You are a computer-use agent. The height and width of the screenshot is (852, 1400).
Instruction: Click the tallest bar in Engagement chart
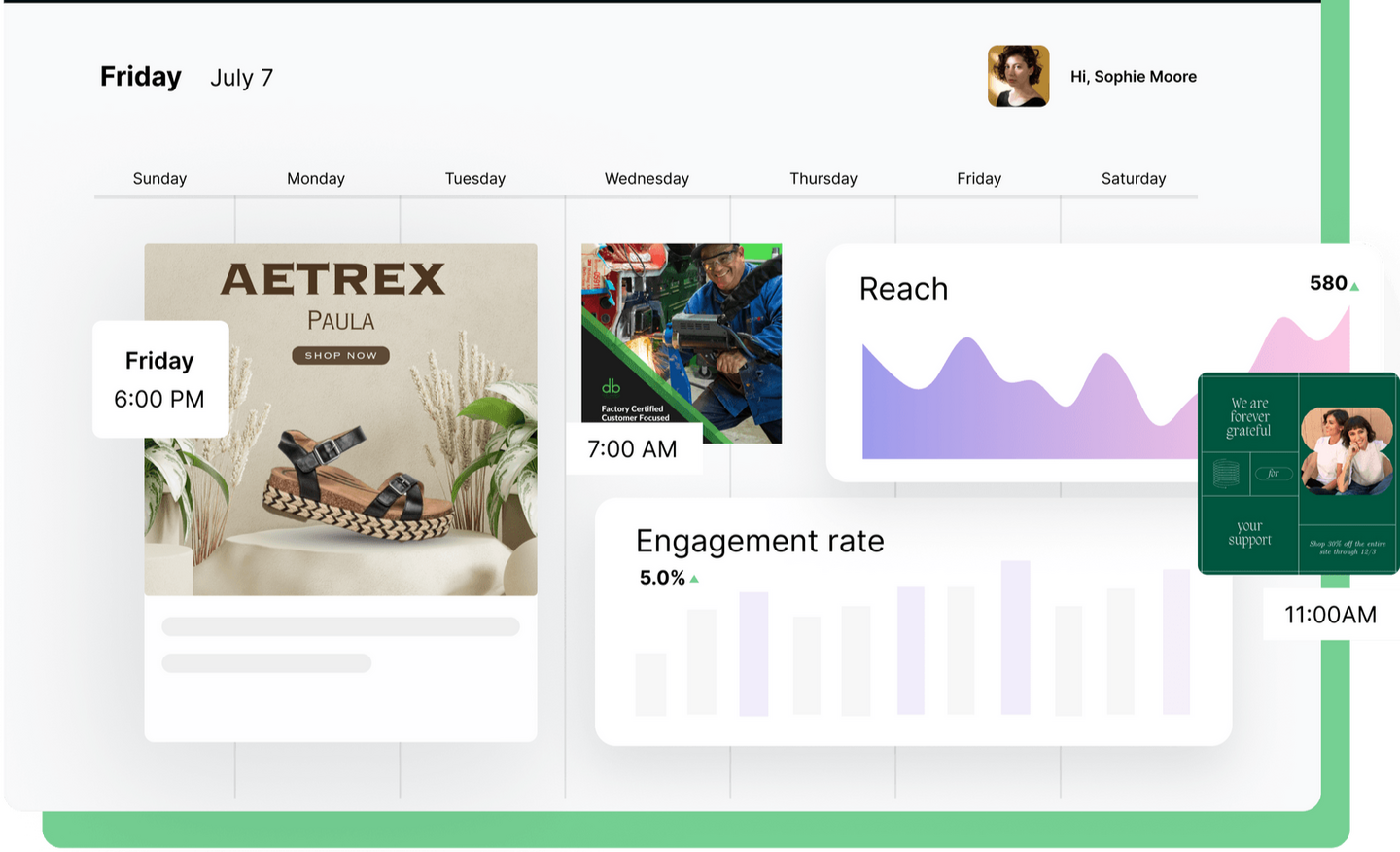(x=1015, y=638)
